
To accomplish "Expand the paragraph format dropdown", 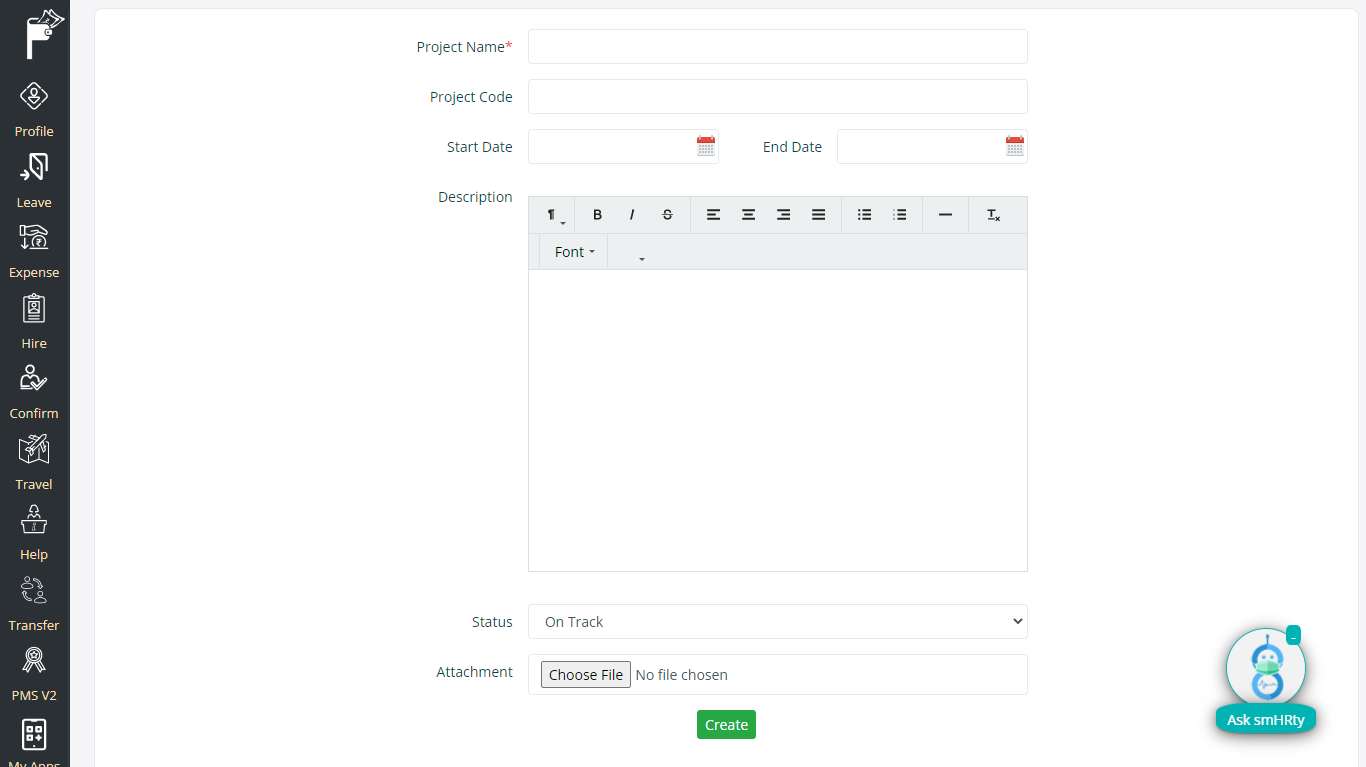I will click(x=554, y=215).
